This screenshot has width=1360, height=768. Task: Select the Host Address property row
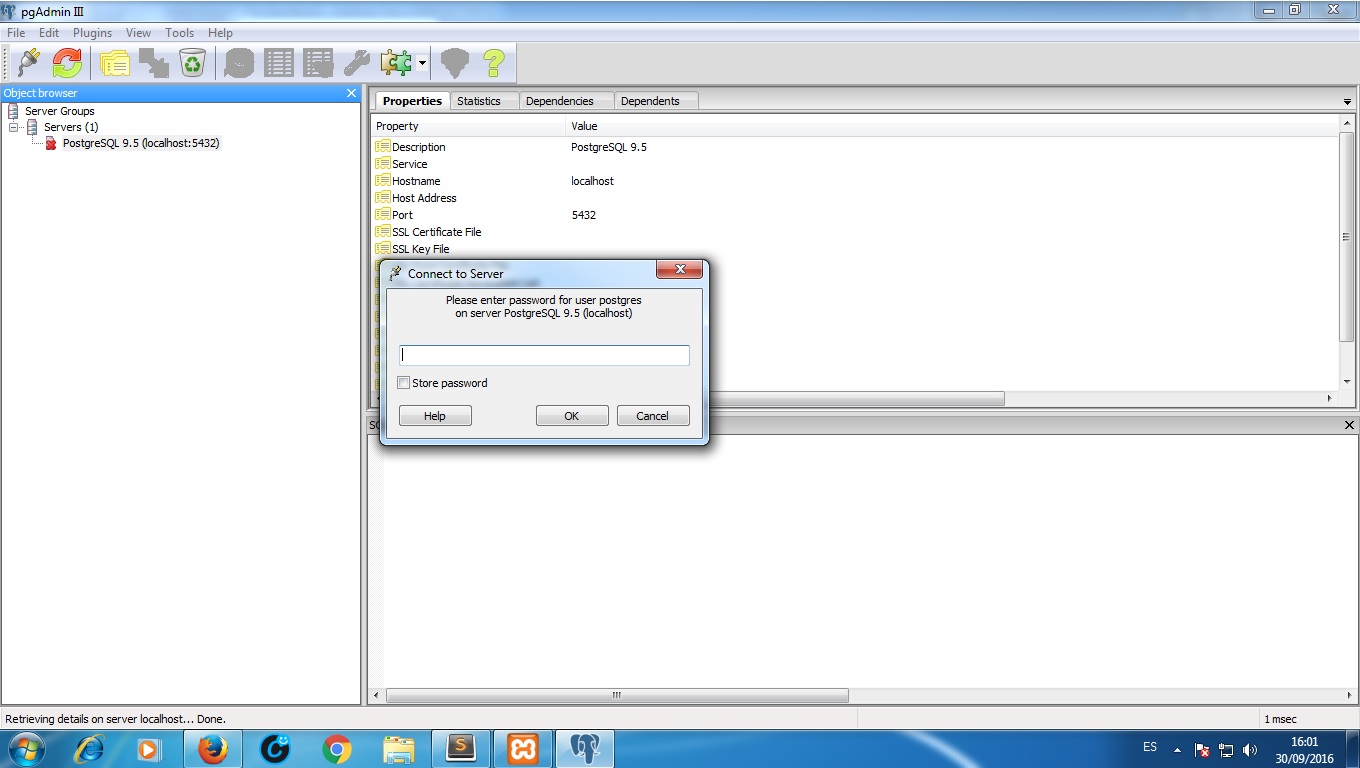tap(855, 198)
